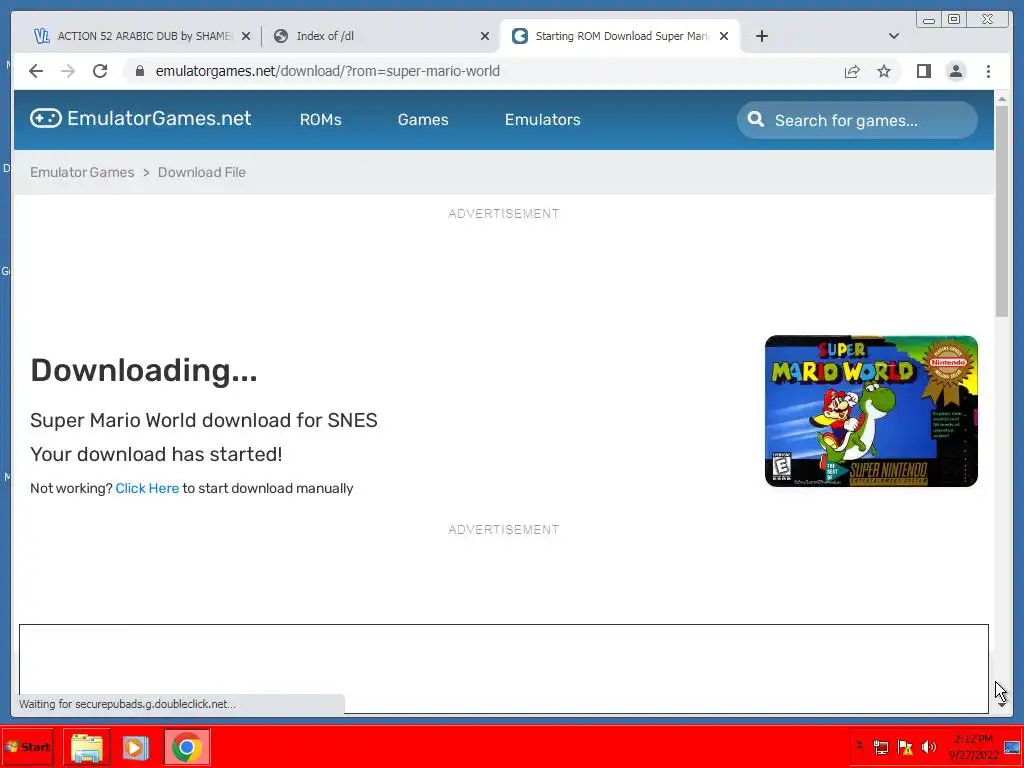Expand the tab search dropdown arrow
1024x768 pixels.
pos(894,36)
